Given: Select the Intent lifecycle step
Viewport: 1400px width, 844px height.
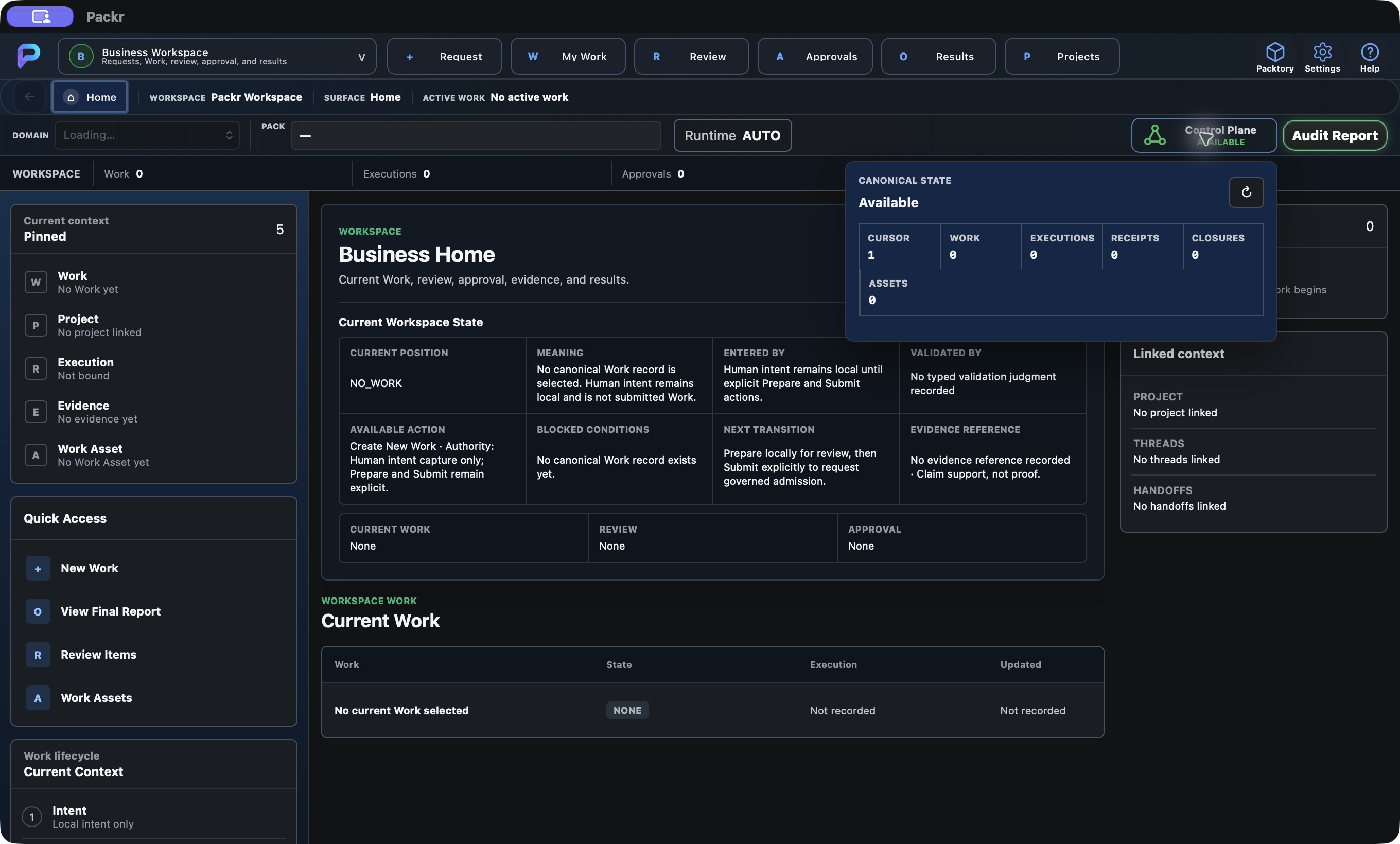Looking at the screenshot, I should click(x=153, y=817).
